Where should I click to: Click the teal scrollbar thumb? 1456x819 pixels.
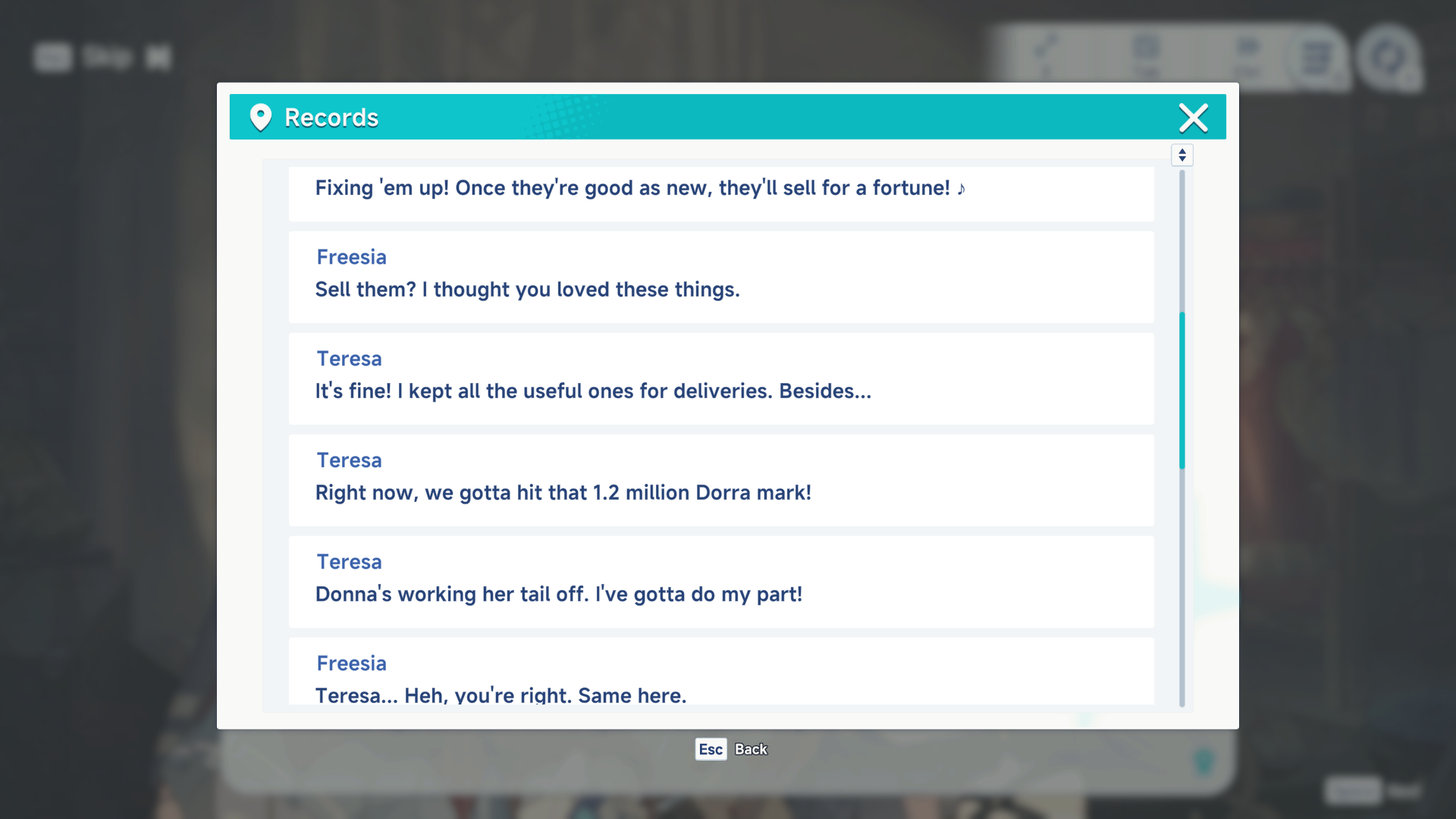(x=1181, y=390)
